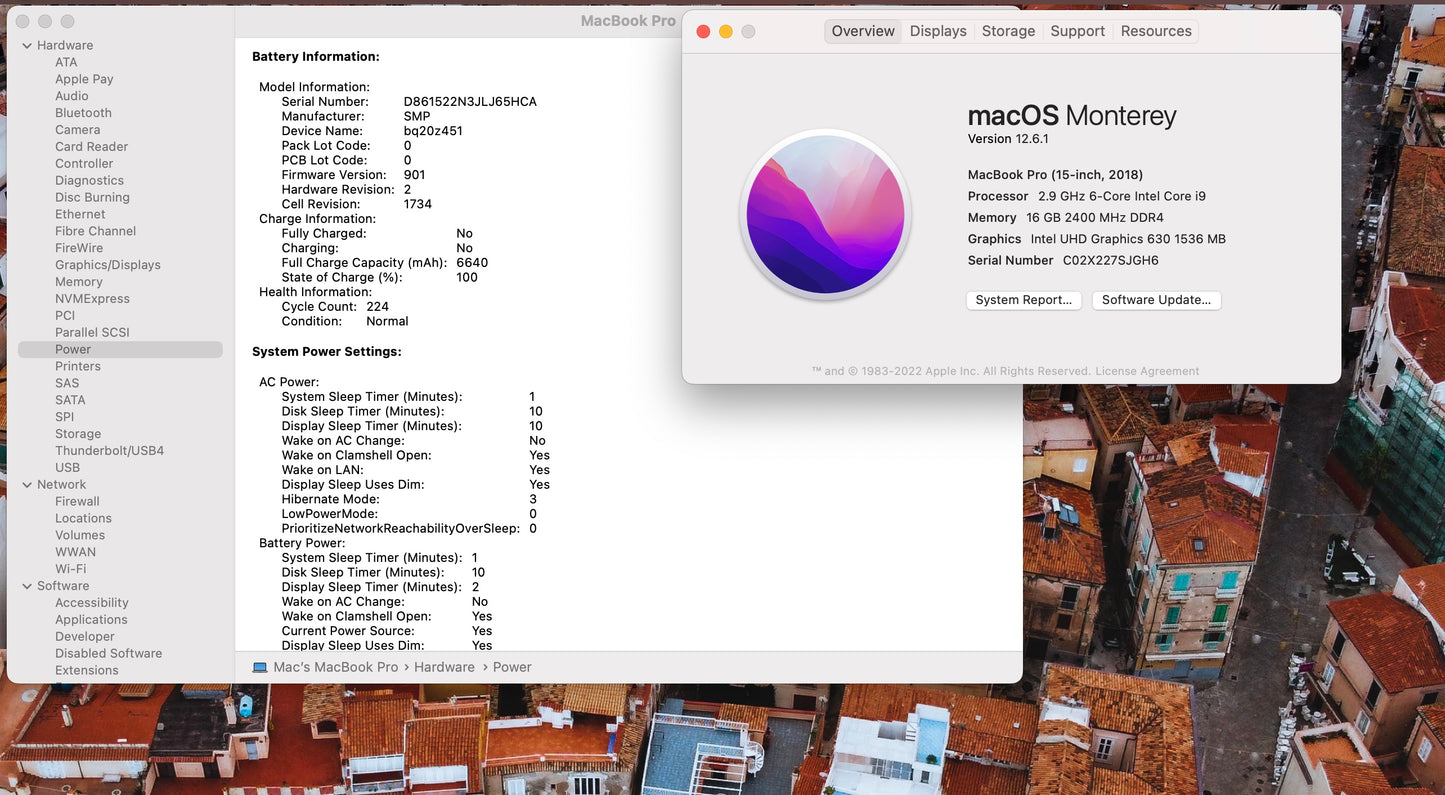This screenshot has width=1445, height=795.
Task: Click the MacBook icon in the breadcrumb bar
Action: click(261, 666)
